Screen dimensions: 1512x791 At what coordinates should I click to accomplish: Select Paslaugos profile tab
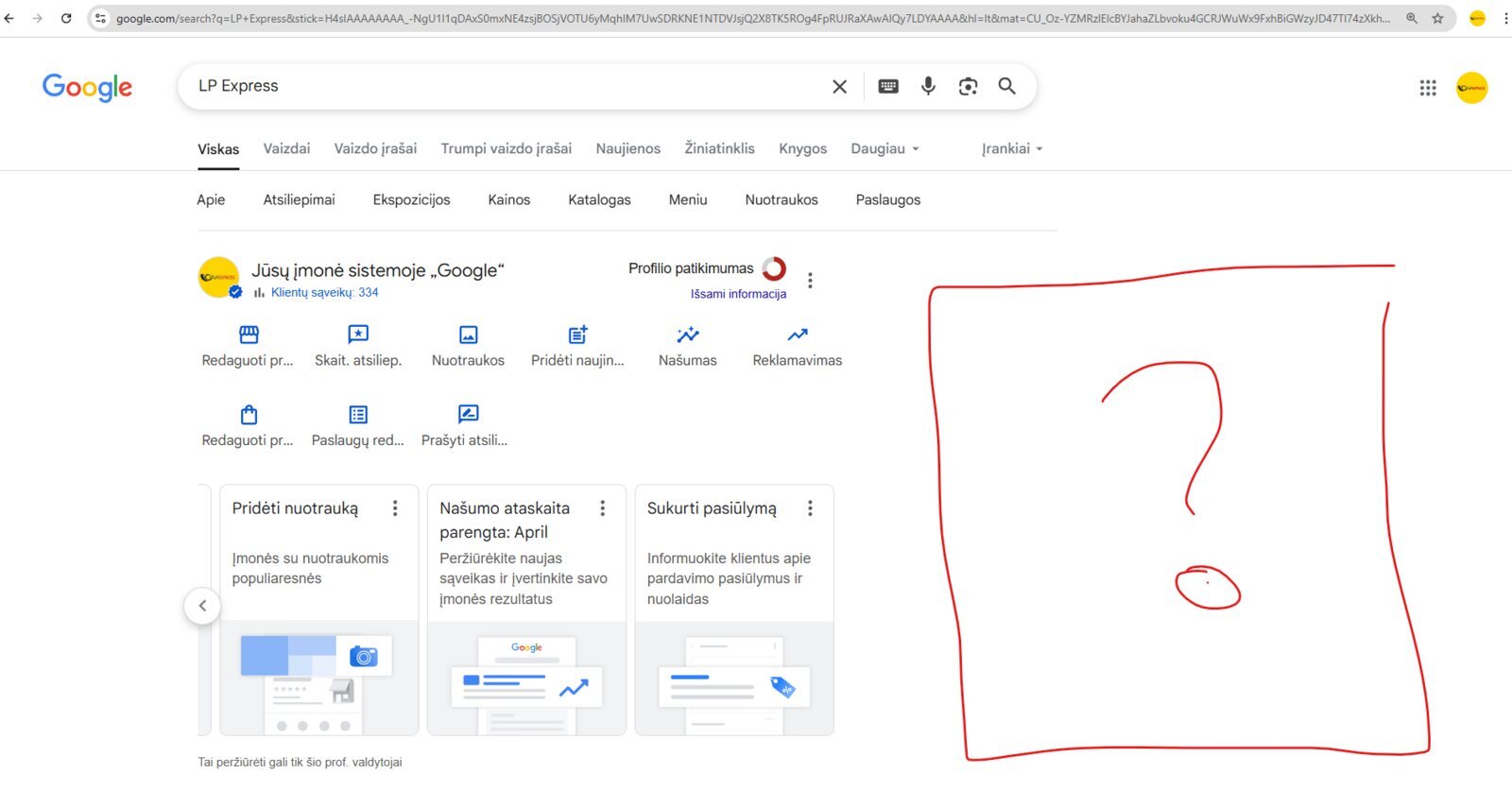888,199
